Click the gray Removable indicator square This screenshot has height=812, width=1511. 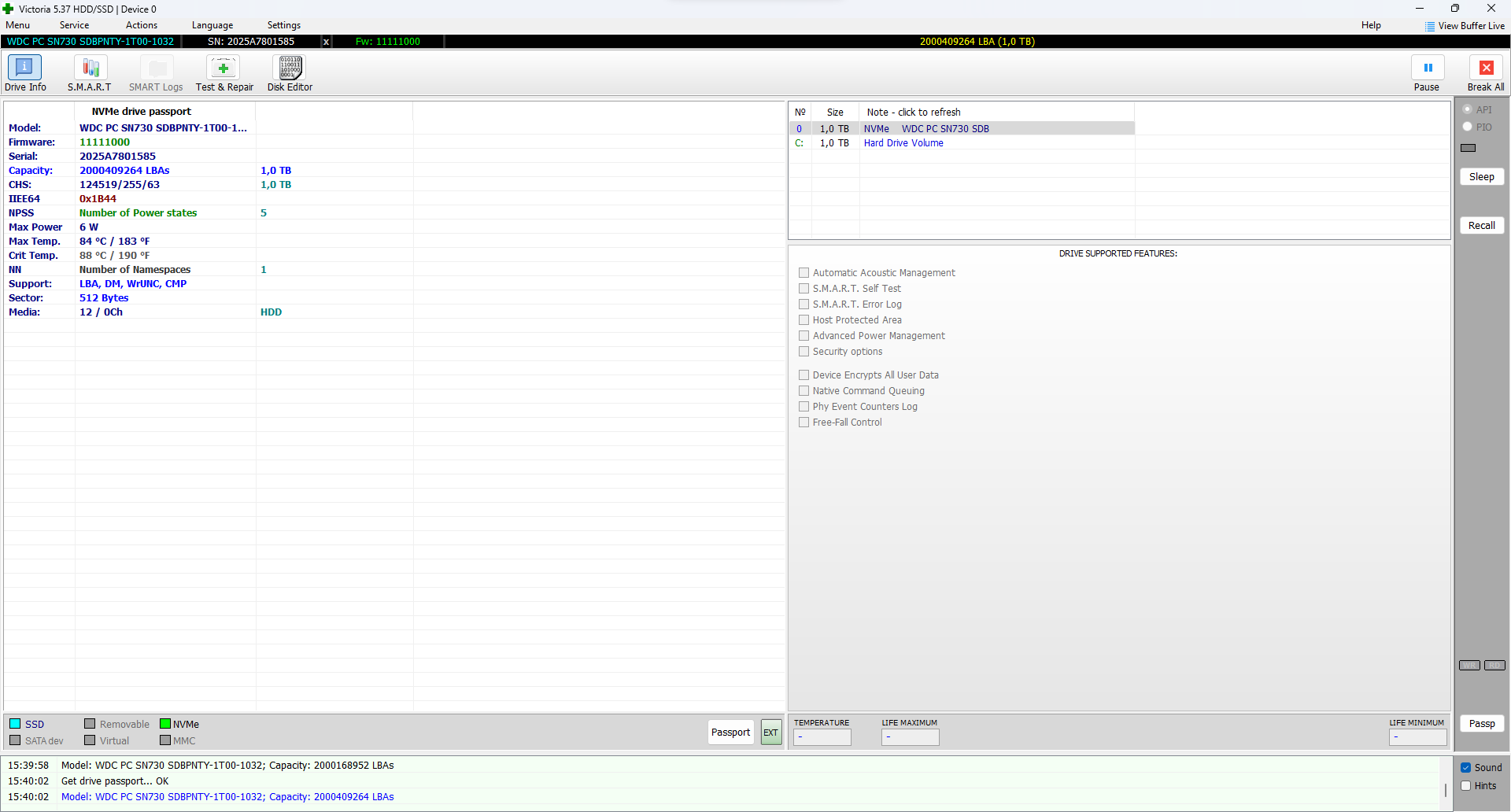[x=90, y=724]
